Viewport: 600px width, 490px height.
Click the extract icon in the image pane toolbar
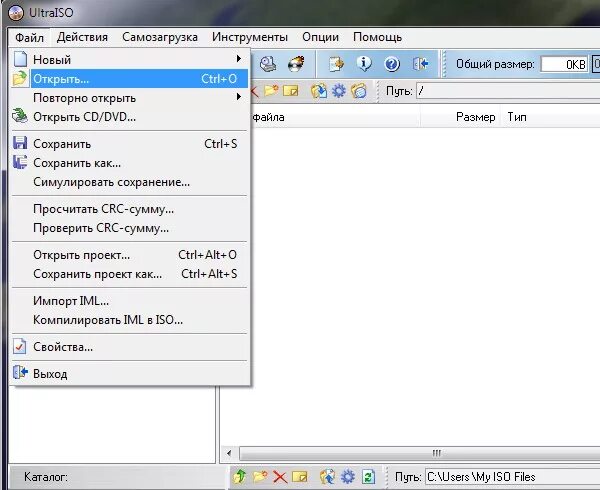[x=318, y=91]
